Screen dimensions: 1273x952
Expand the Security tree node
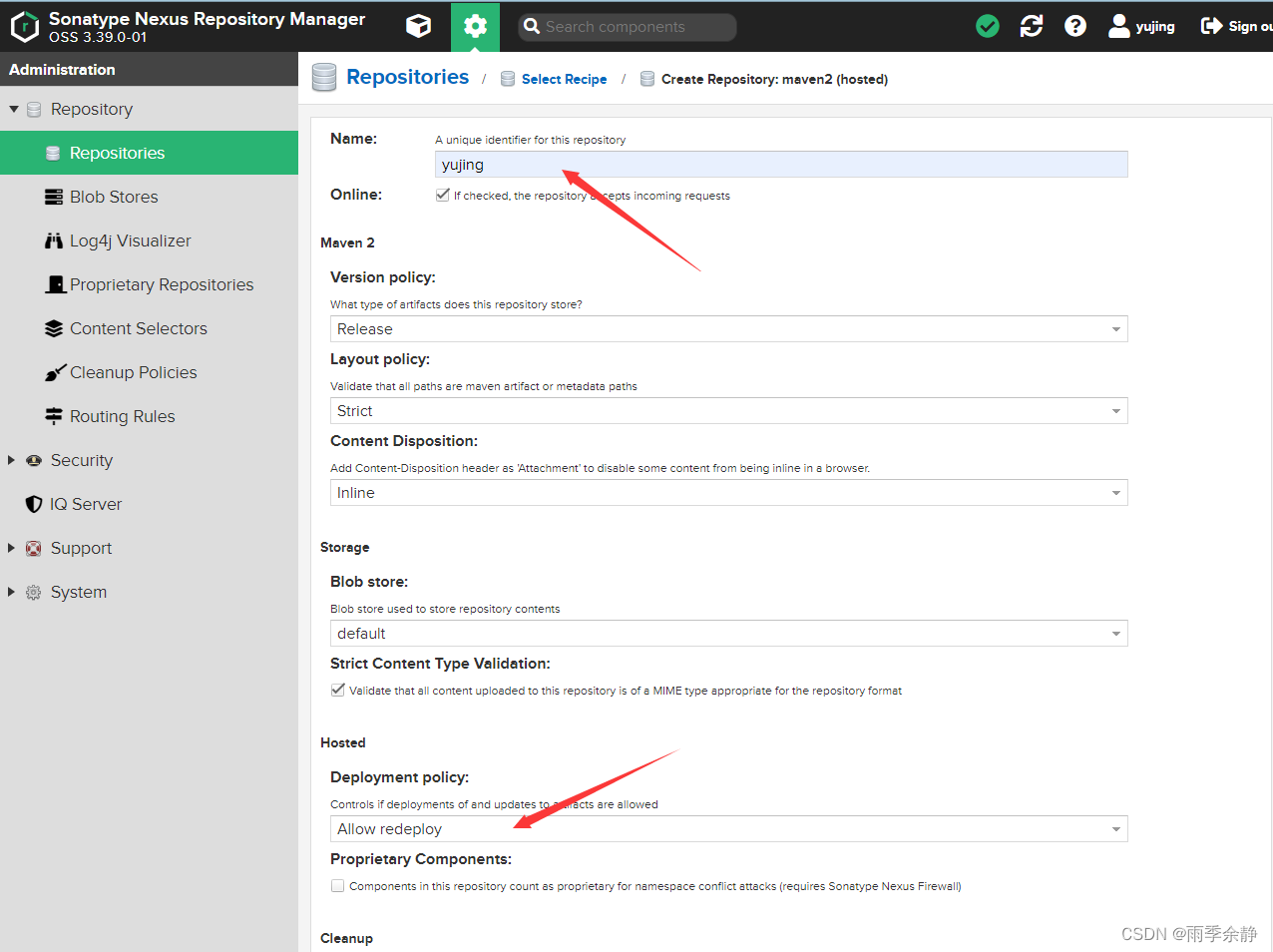12,460
